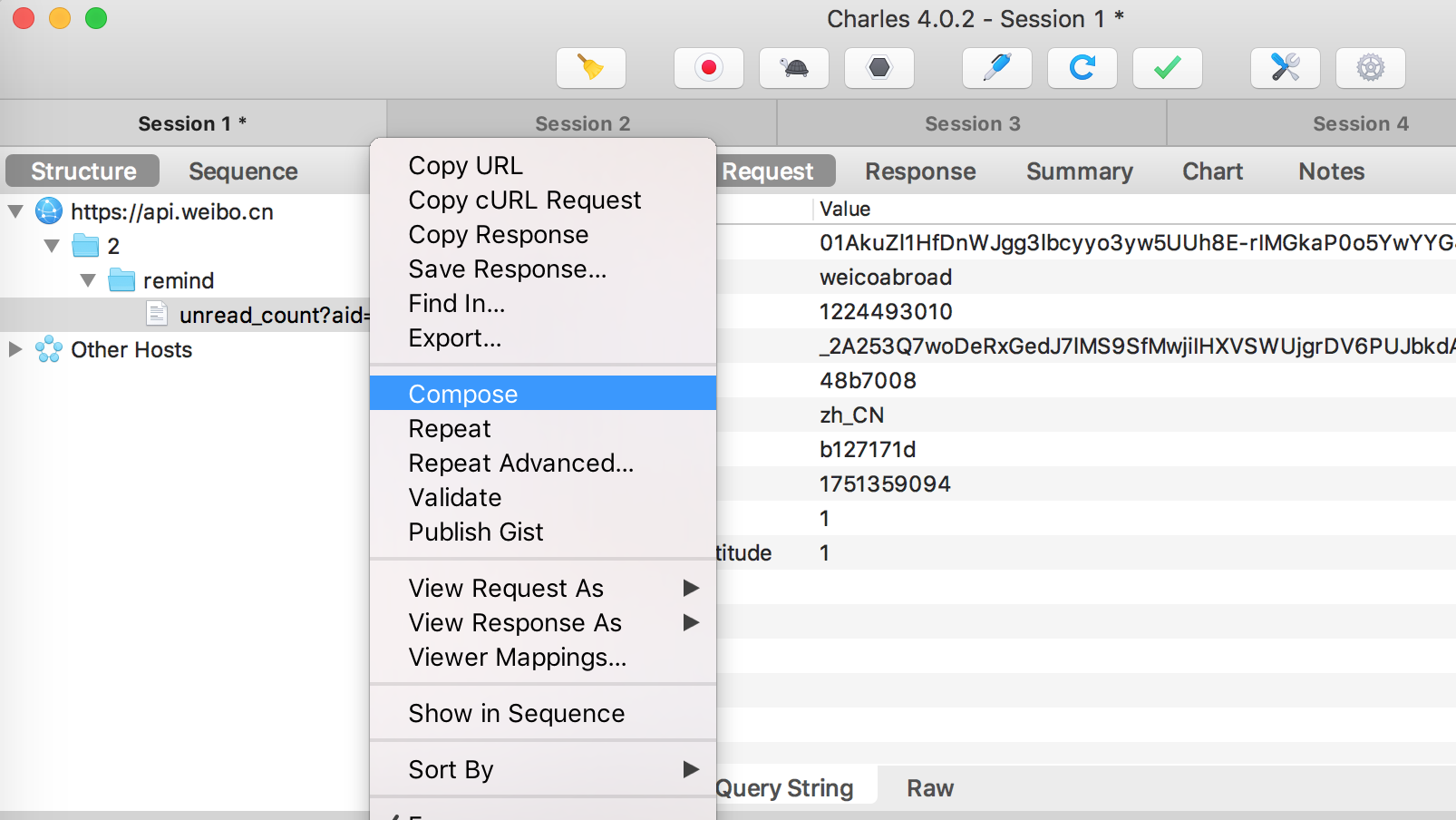The width and height of the screenshot is (1456, 820).
Task: Click the blue repeat refresh icon
Action: click(x=1082, y=68)
